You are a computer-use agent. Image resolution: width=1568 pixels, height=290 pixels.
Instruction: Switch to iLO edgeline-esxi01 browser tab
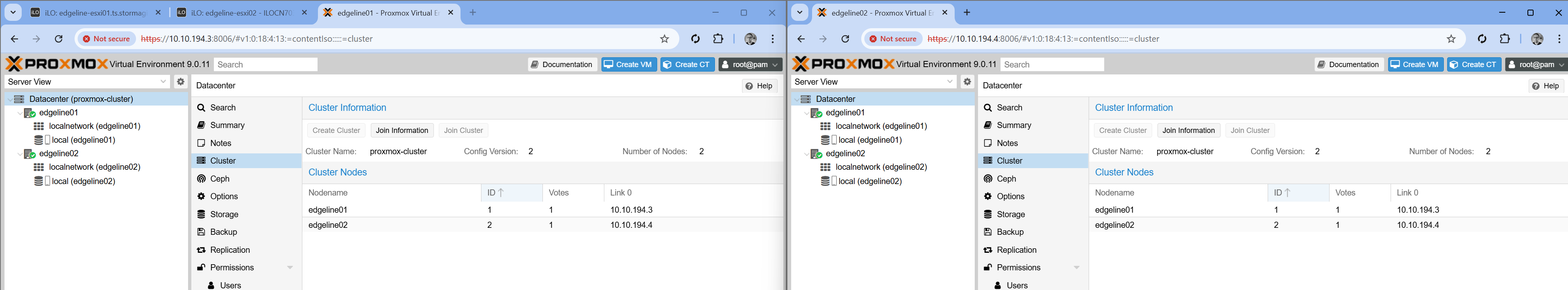[96, 13]
